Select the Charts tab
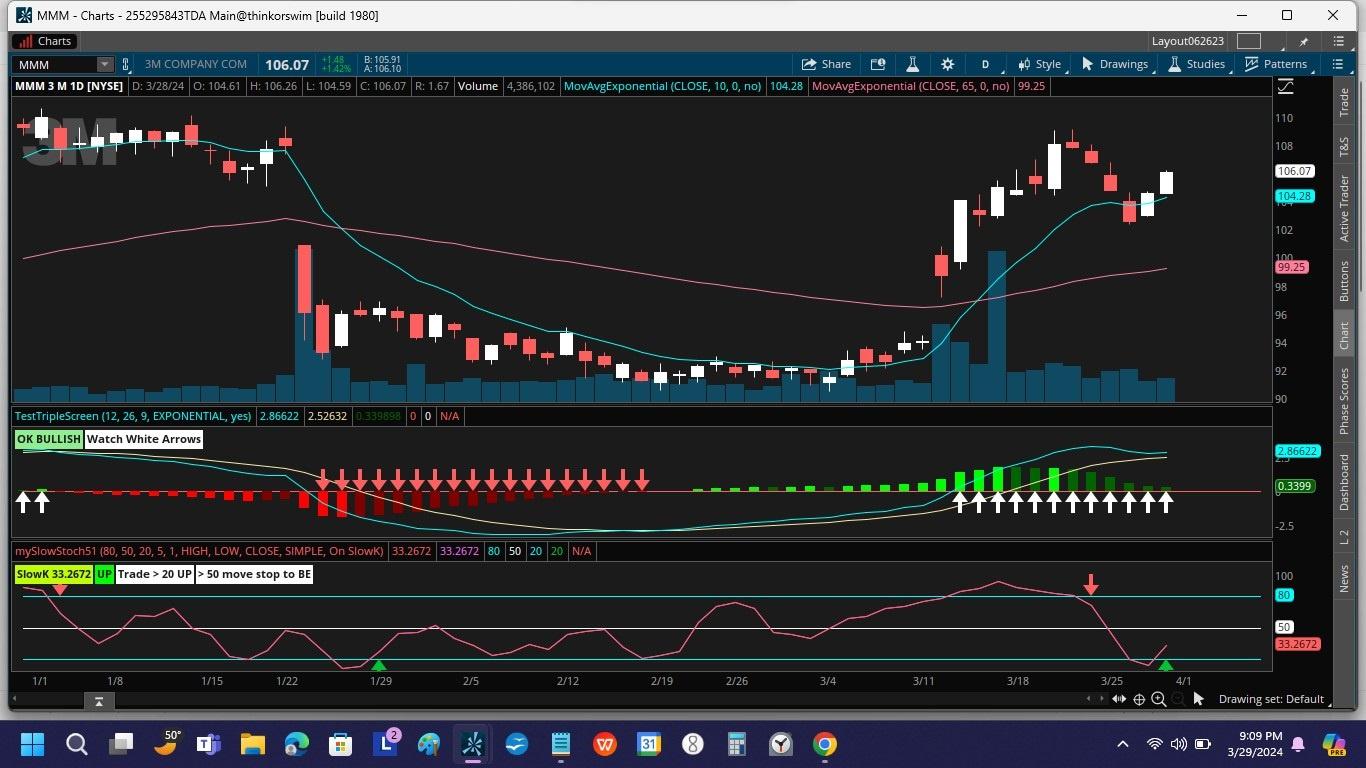The height and width of the screenshot is (768, 1366). (45, 41)
